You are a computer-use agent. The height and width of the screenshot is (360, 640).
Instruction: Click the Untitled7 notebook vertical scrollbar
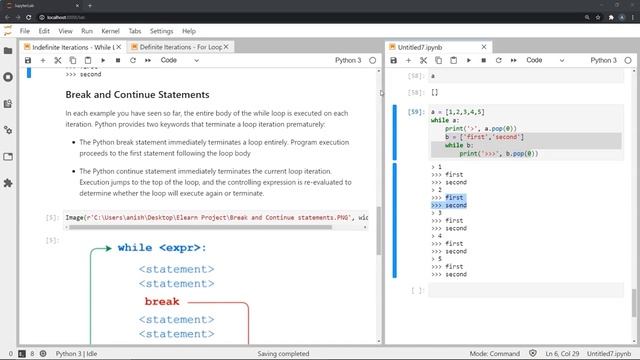(x=634, y=302)
